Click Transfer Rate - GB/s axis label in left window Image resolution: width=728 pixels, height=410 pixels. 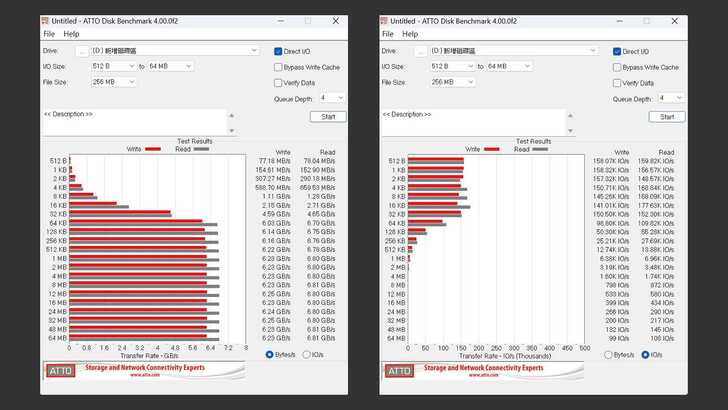[x=150, y=356]
